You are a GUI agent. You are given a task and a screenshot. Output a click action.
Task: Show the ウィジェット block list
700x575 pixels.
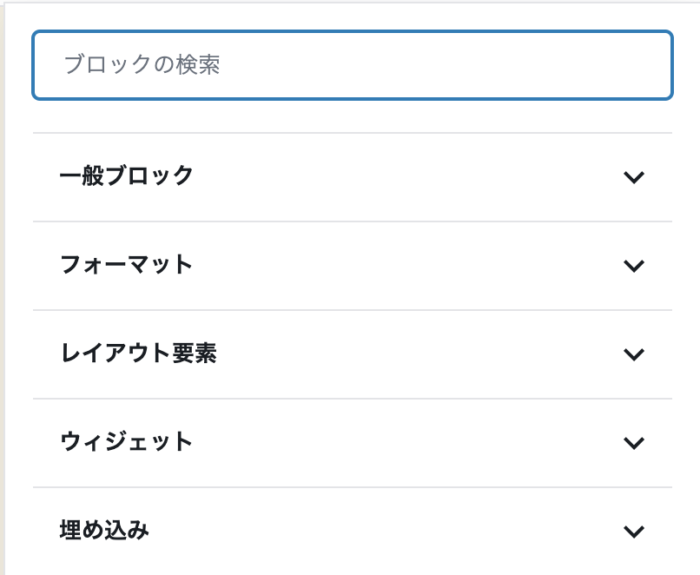[x=352, y=443]
